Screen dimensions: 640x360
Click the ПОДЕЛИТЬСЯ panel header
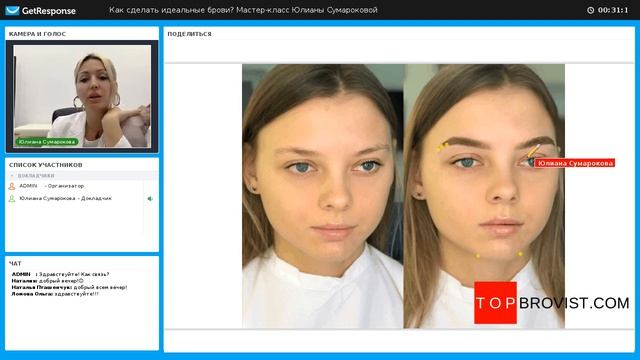point(189,34)
